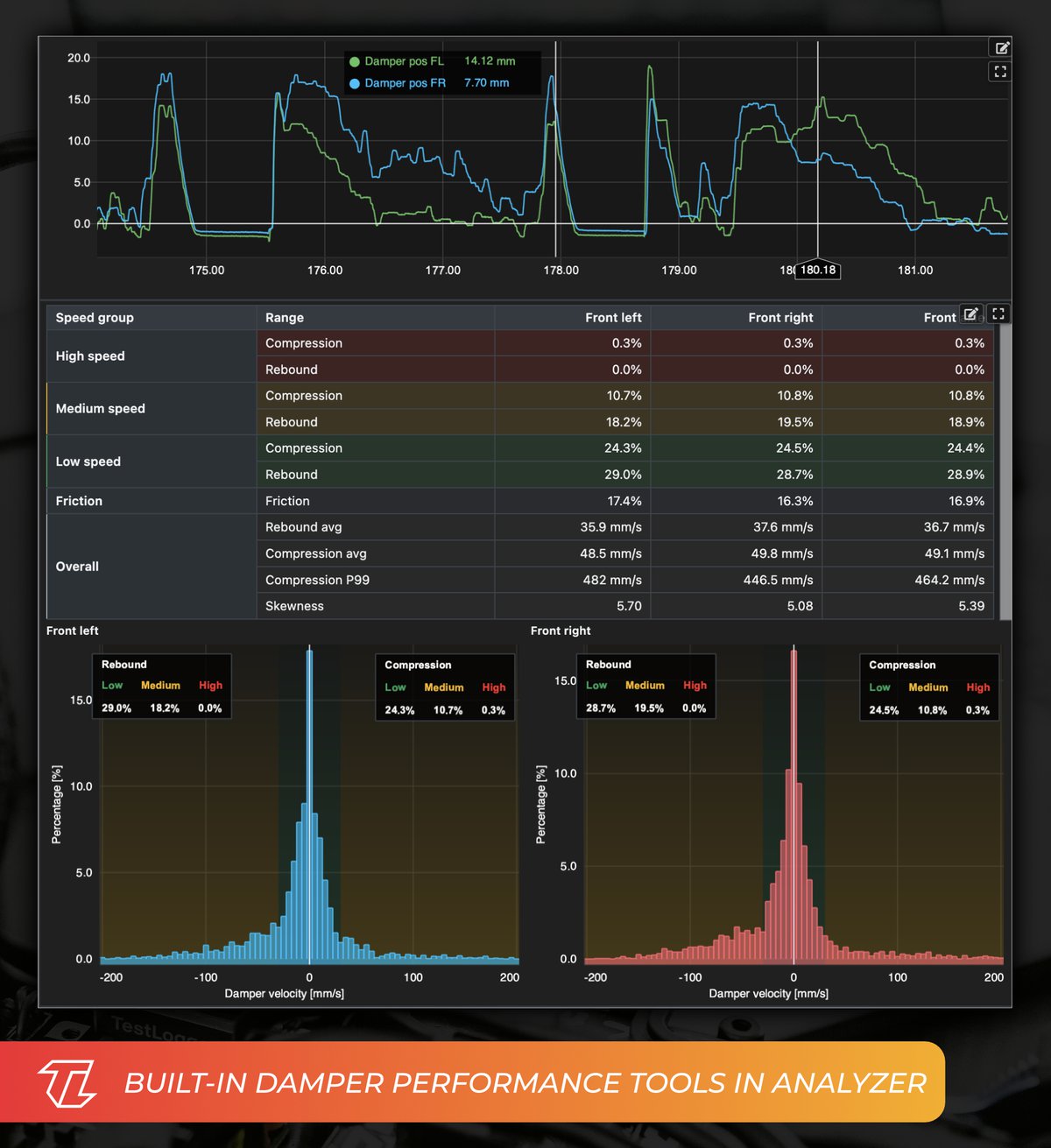Click the 179.00 time axis label

click(x=679, y=271)
